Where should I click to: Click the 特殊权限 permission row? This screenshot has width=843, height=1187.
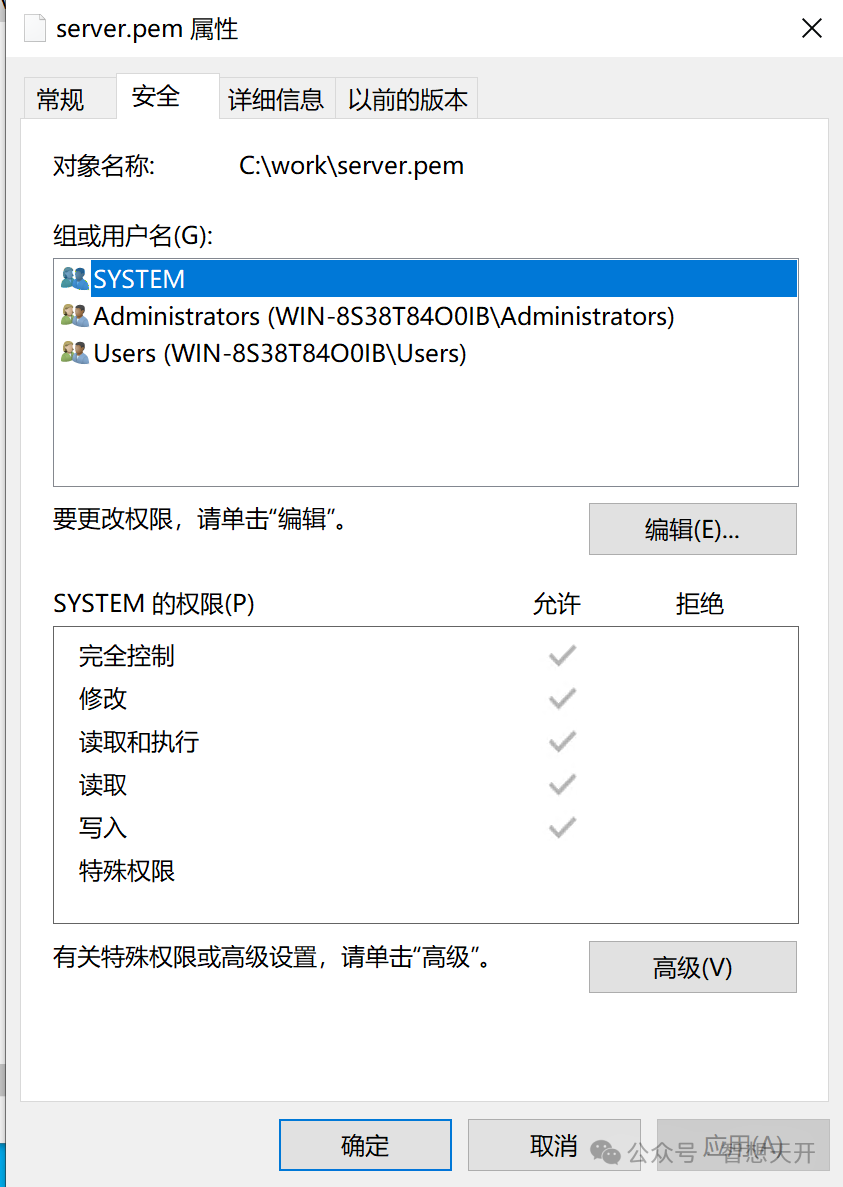(127, 871)
